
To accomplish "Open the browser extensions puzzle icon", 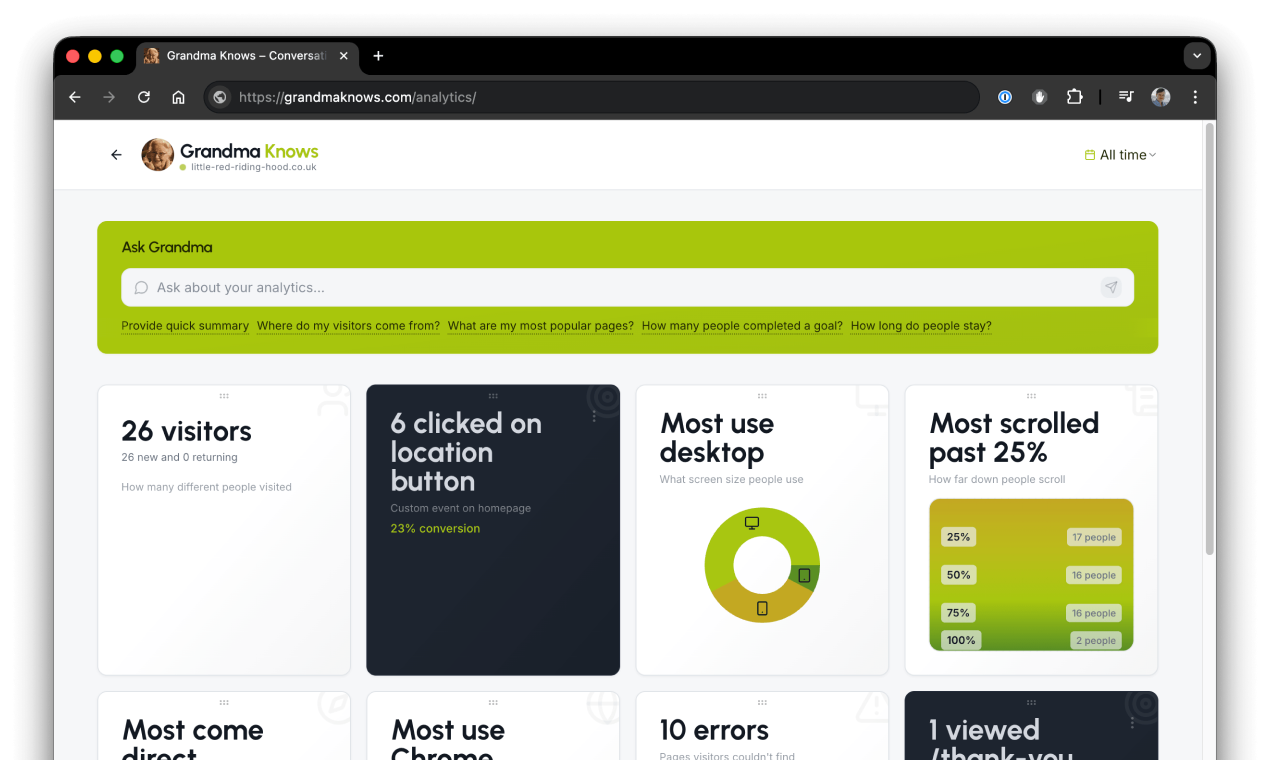I will 1074,97.
